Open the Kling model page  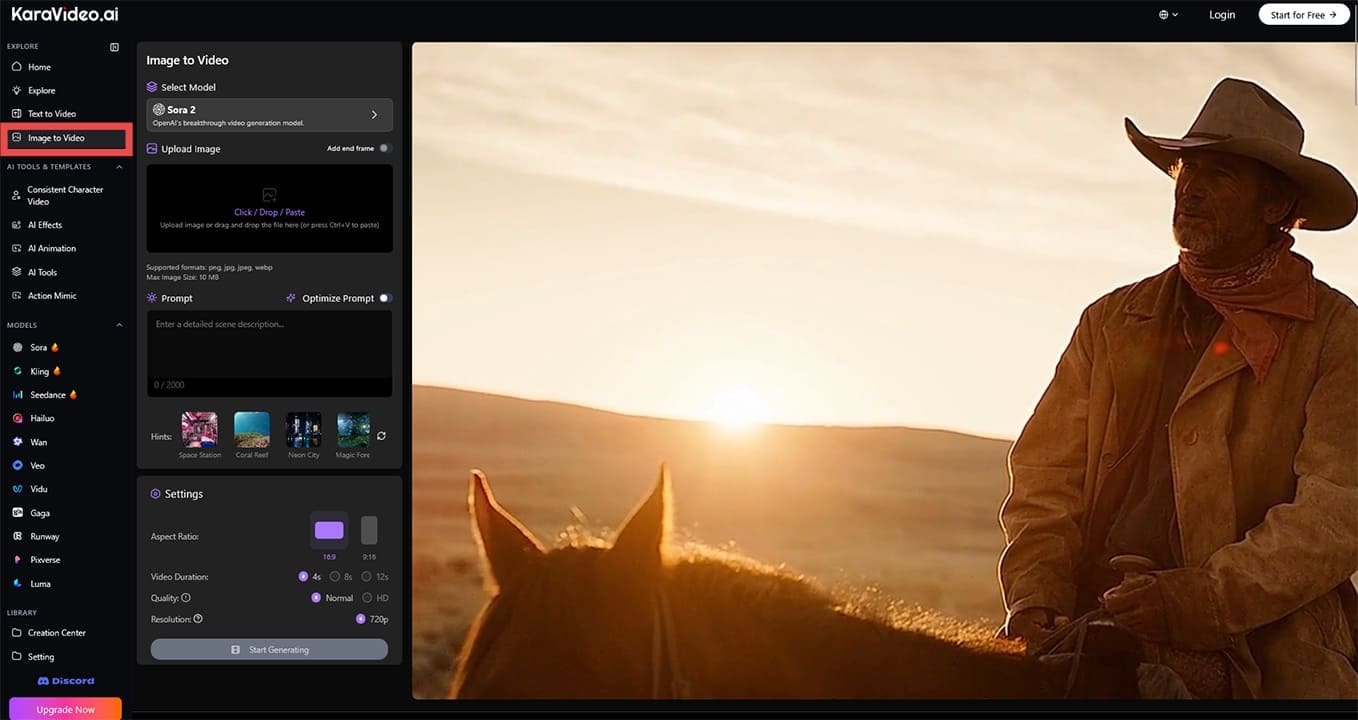tap(38, 371)
